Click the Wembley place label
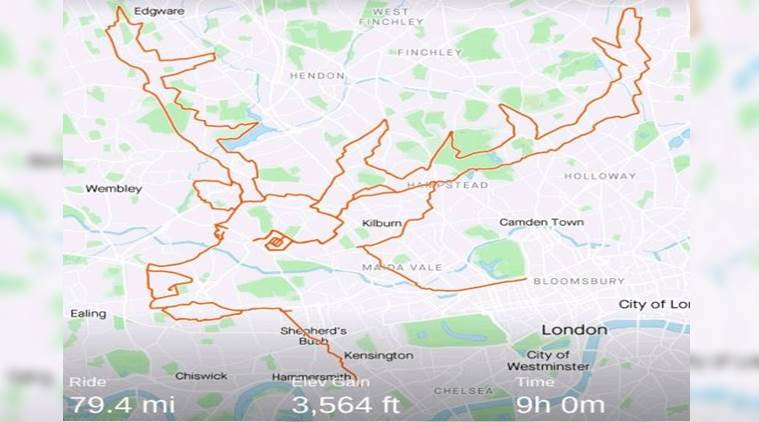Image resolution: width=759 pixels, height=422 pixels. click(114, 189)
